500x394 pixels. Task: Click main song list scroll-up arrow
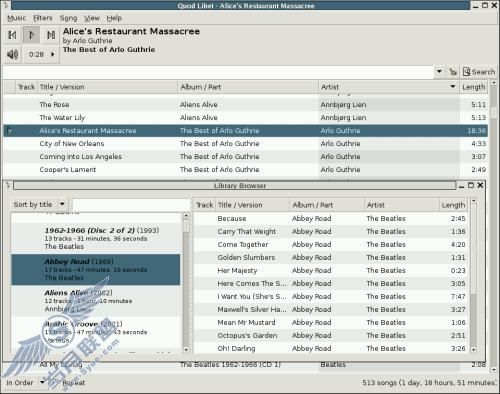tap(494, 82)
